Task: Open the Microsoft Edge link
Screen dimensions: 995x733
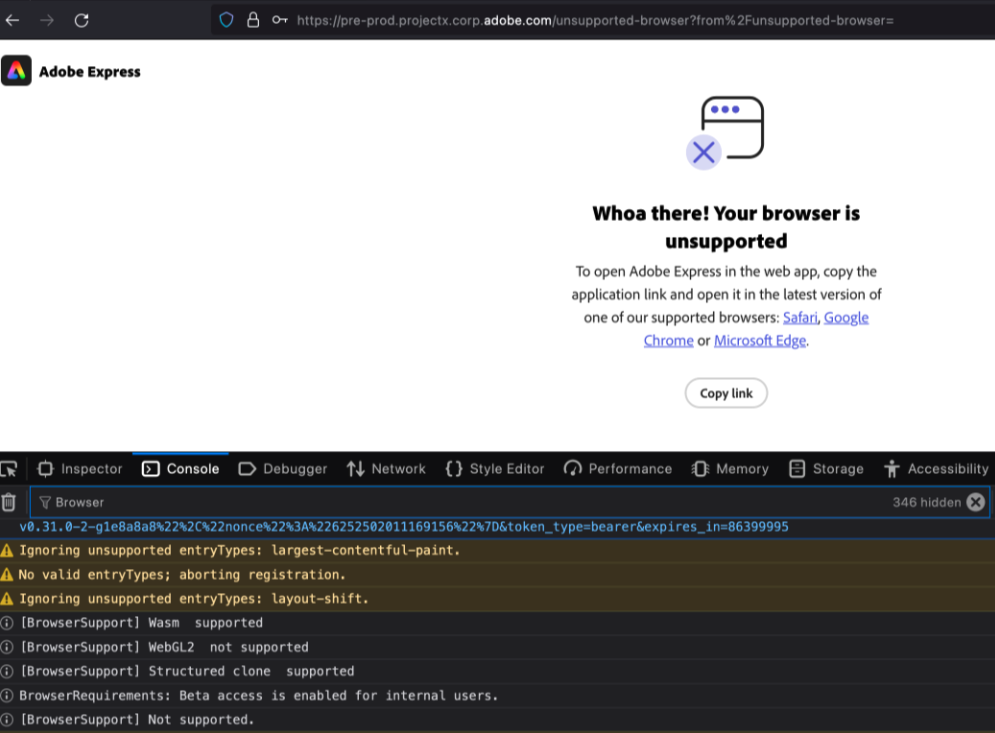Action: [760, 340]
